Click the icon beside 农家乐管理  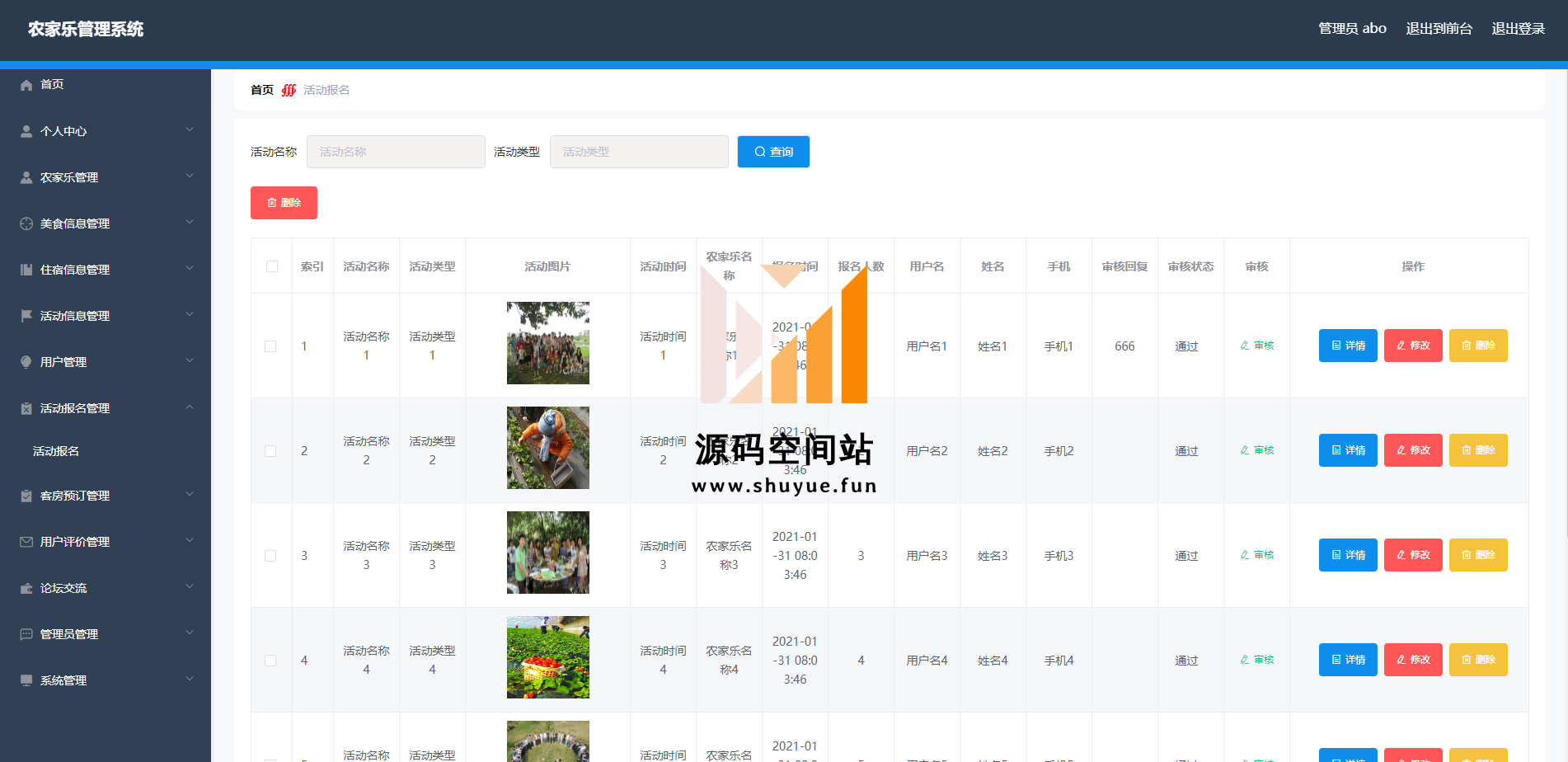tap(26, 177)
